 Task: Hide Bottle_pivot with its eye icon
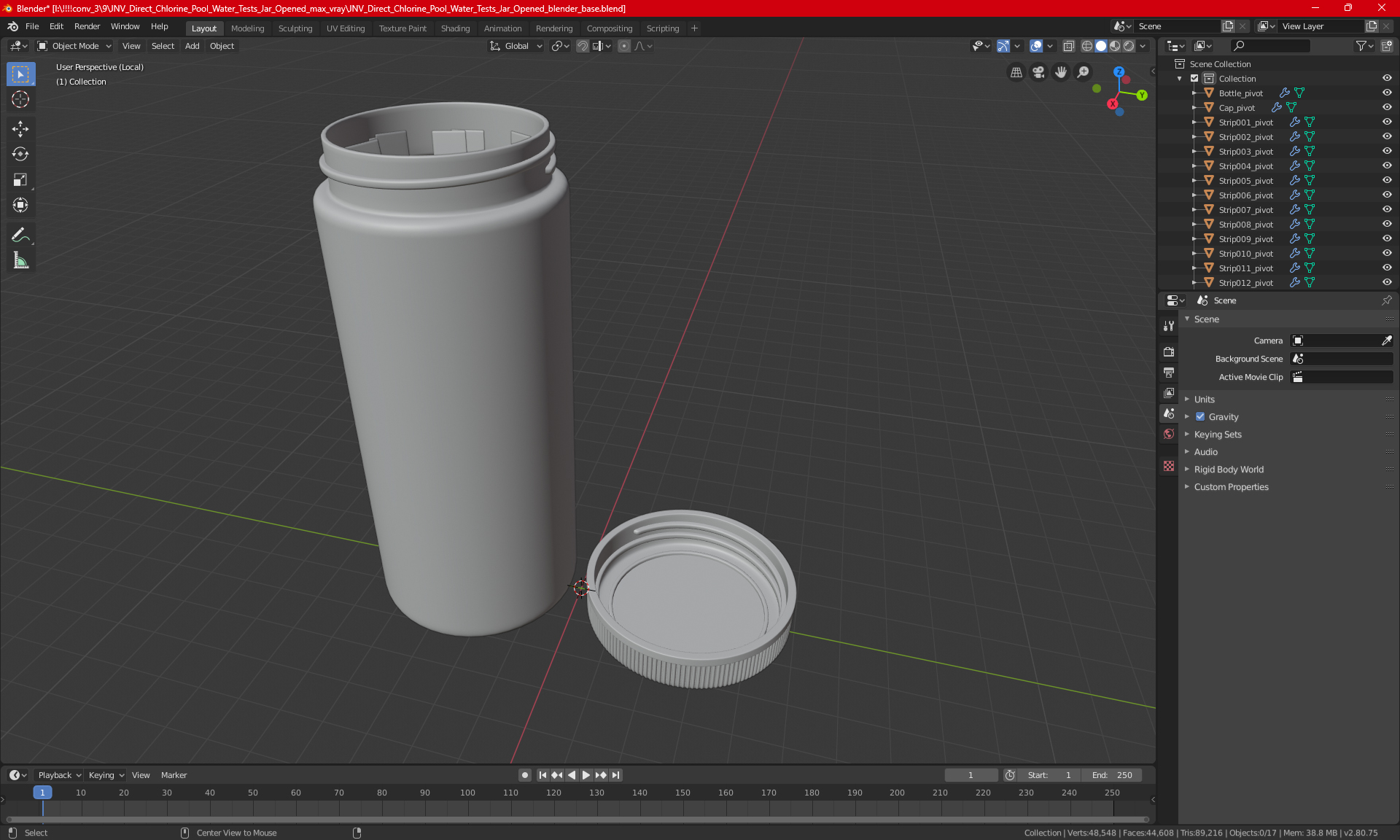1387,93
